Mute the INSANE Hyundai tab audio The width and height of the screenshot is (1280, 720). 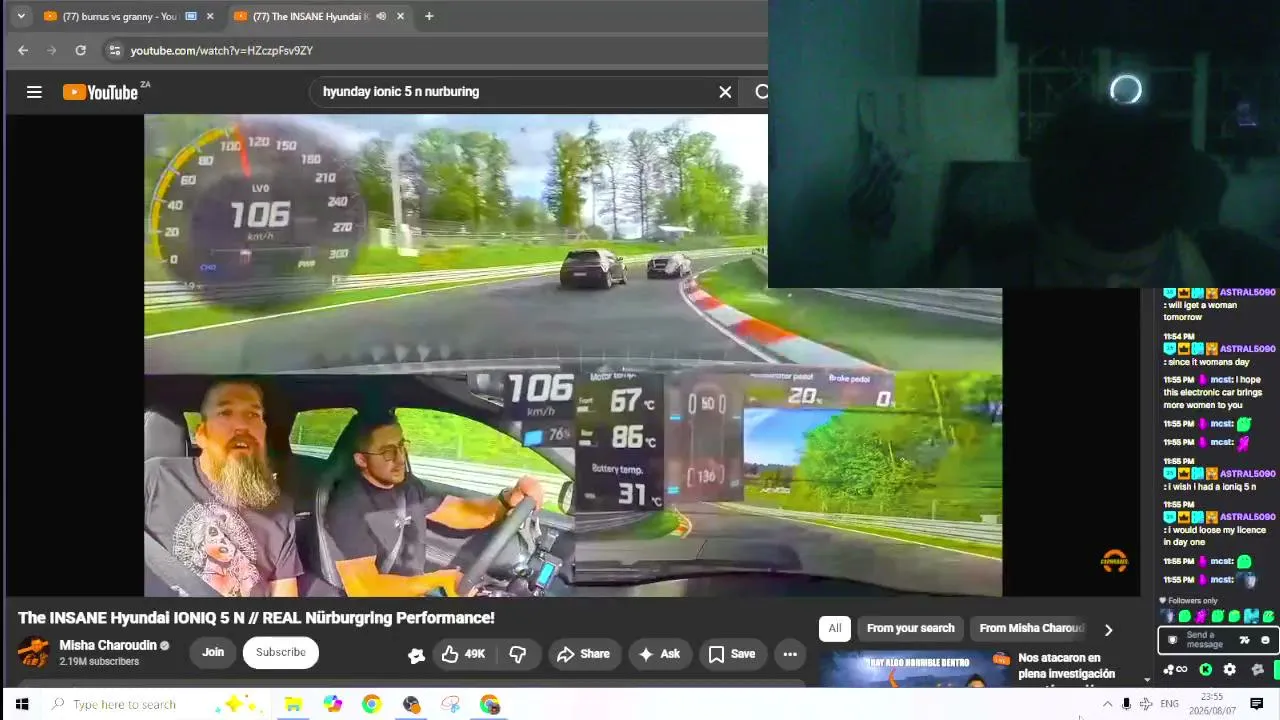(x=381, y=16)
